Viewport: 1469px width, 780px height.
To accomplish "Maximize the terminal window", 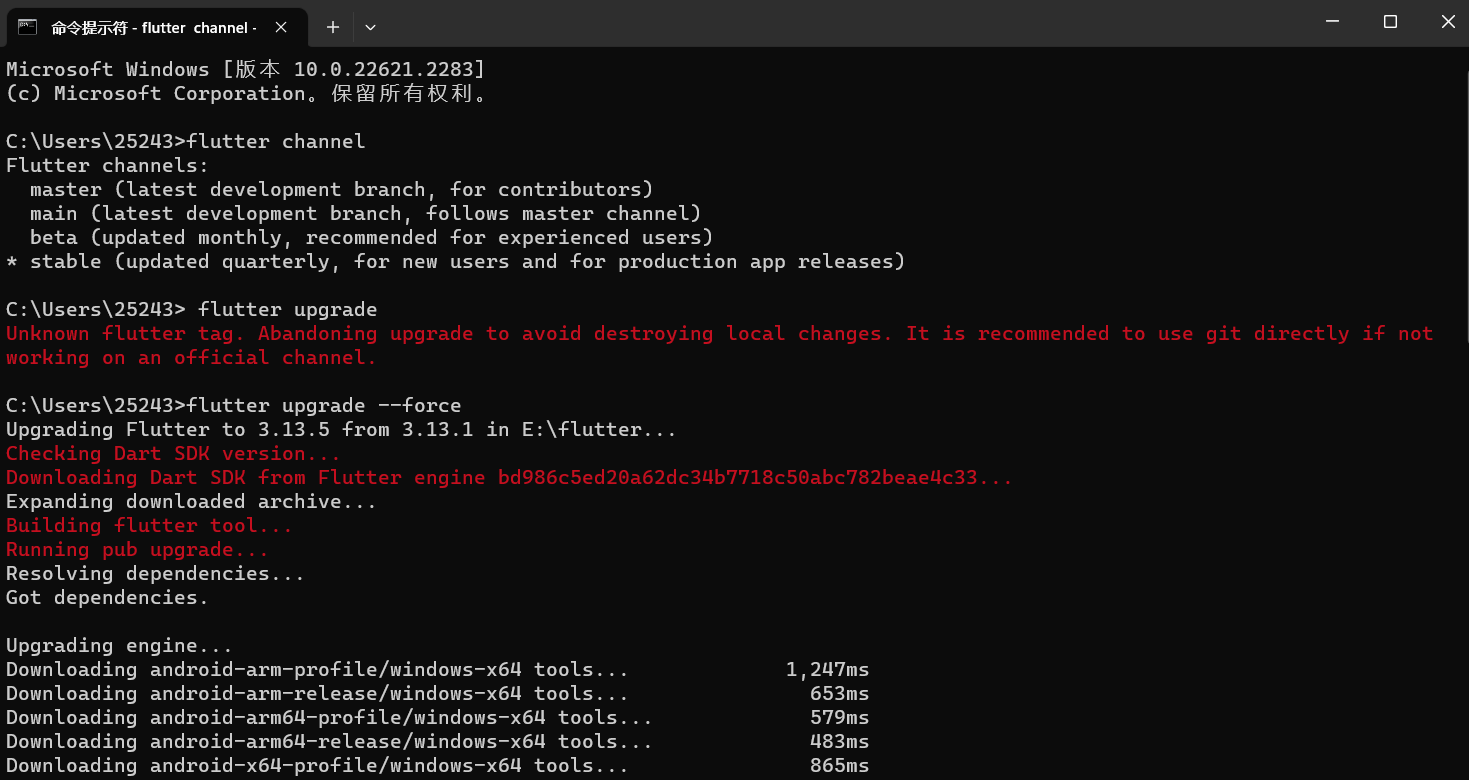I will tap(1390, 21).
